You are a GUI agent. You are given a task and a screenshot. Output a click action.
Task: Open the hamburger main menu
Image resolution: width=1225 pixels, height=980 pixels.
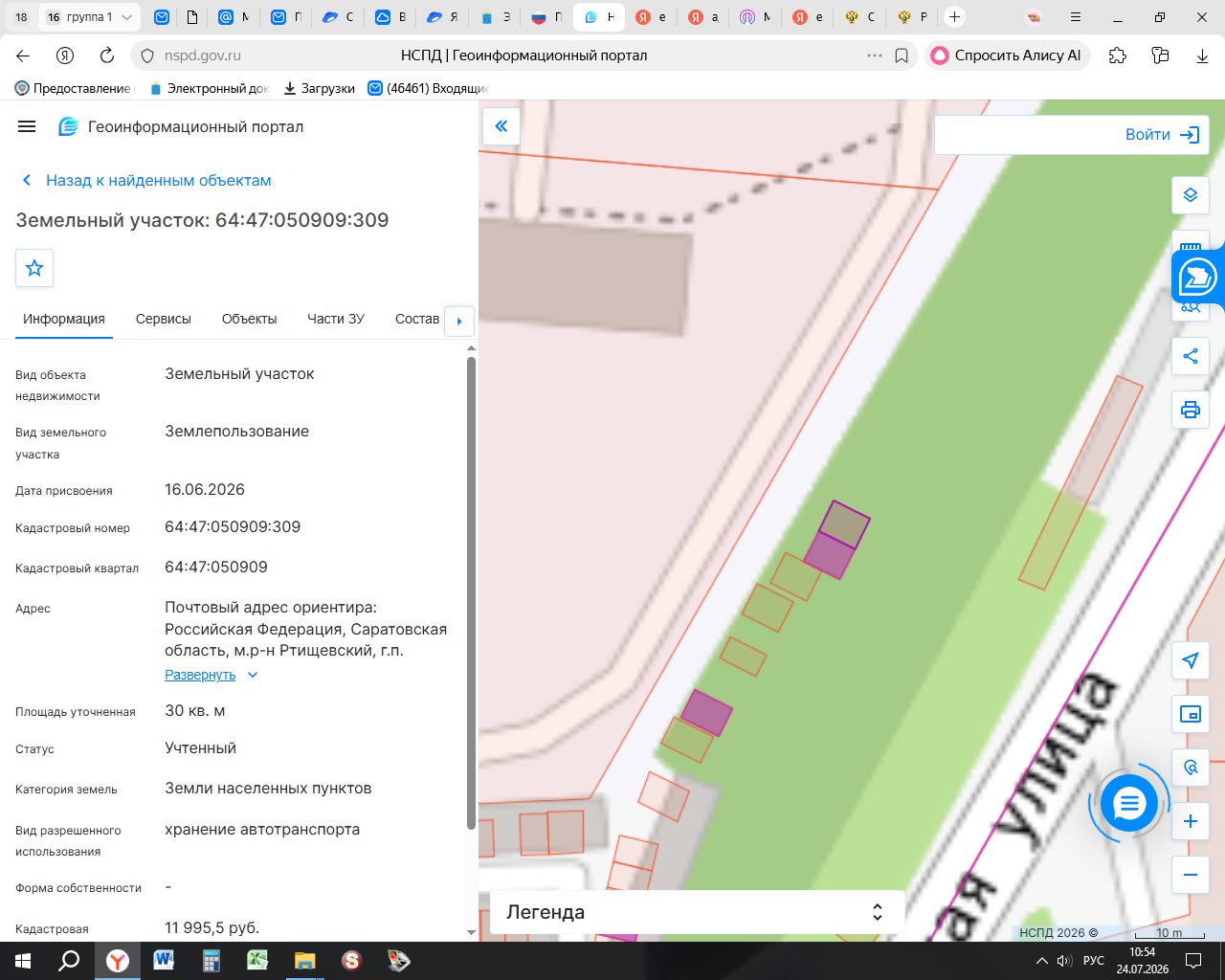(x=27, y=126)
